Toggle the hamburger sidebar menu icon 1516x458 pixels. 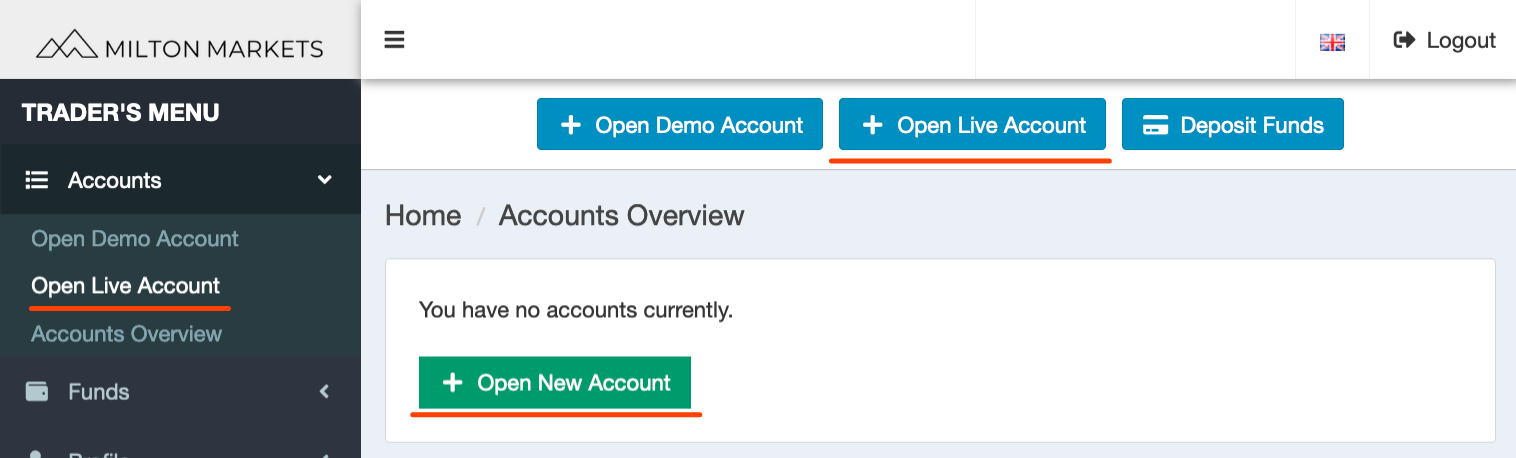[x=394, y=40]
